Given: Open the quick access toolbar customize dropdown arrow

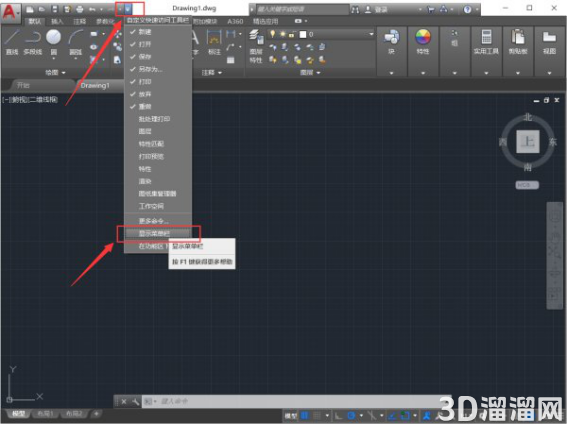Looking at the screenshot, I should (128, 9).
